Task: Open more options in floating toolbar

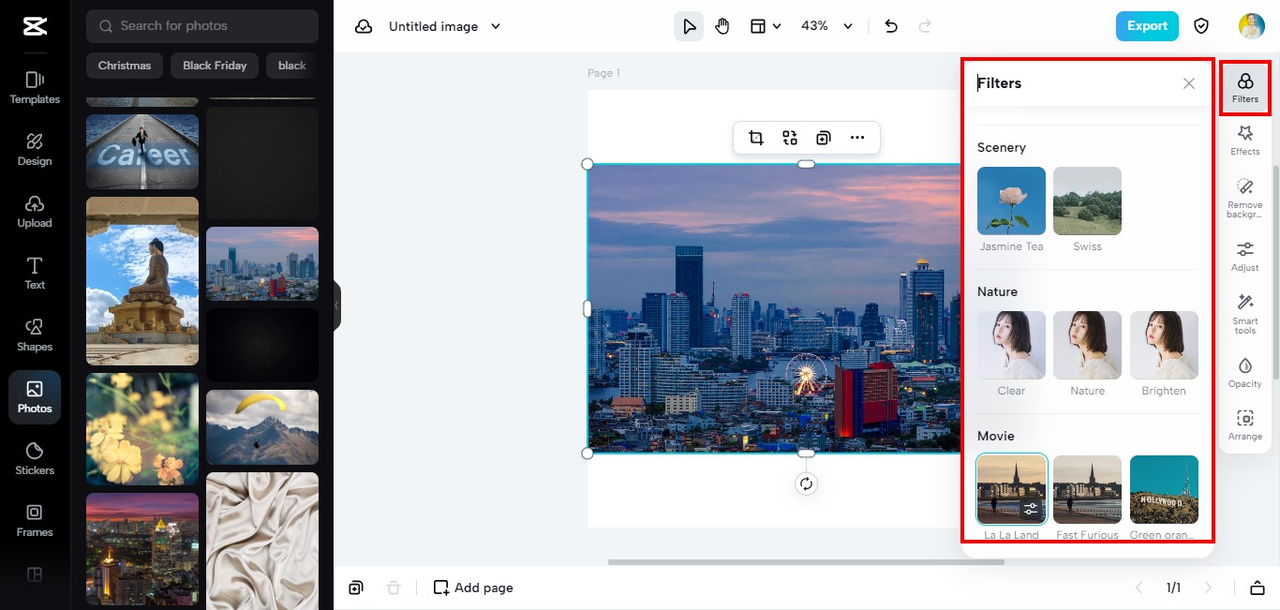Action: click(857, 138)
